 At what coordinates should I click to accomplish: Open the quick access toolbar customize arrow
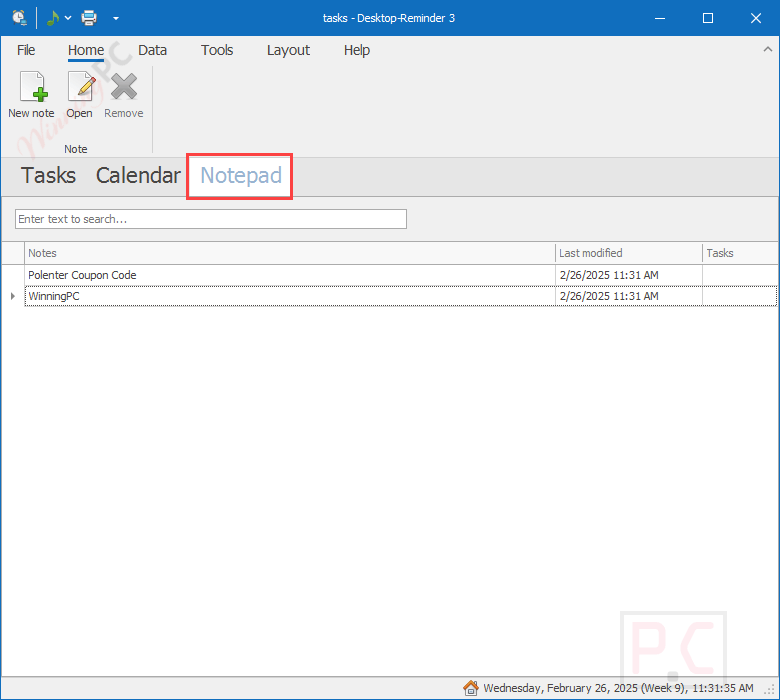click(116, 18)
